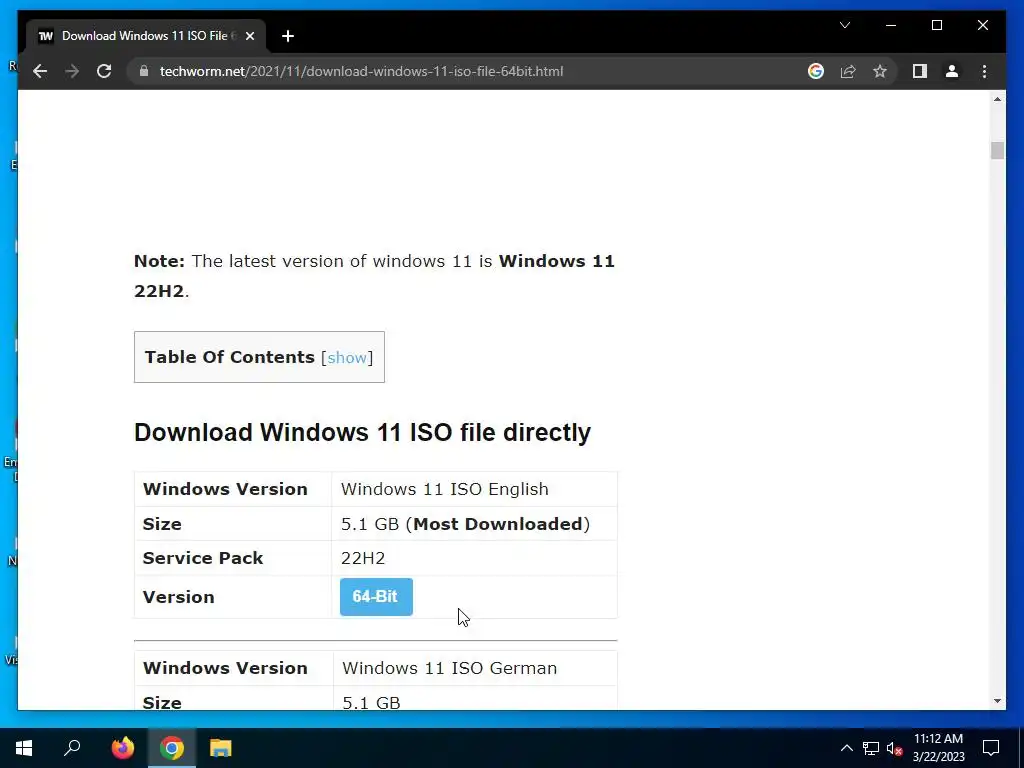Launch Firefox from the taskbar
The image size is (1024, 768).
[x=122, y=748]
